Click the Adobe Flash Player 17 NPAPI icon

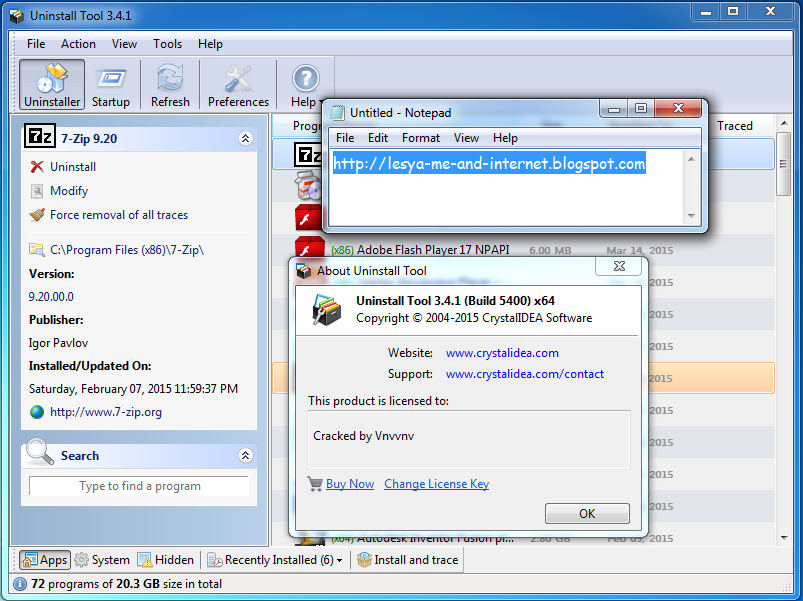click(309, 249)
